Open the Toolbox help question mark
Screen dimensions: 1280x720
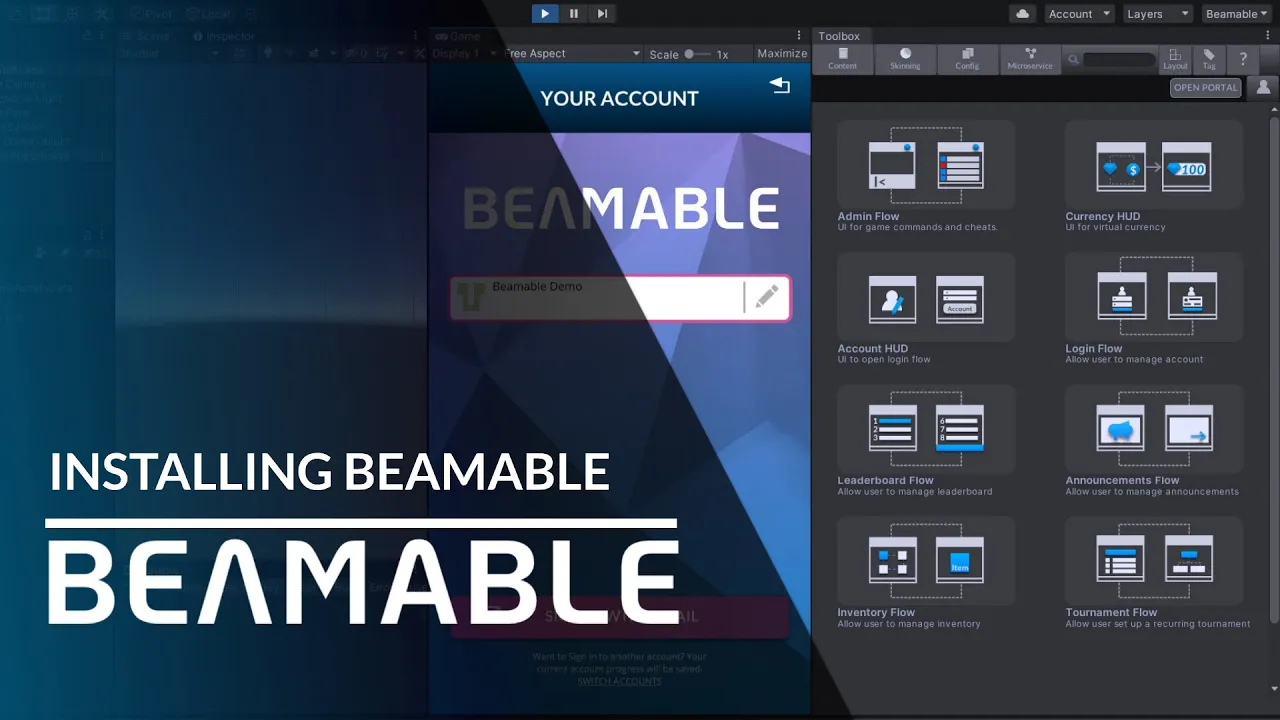click(x=1243, y=59)
